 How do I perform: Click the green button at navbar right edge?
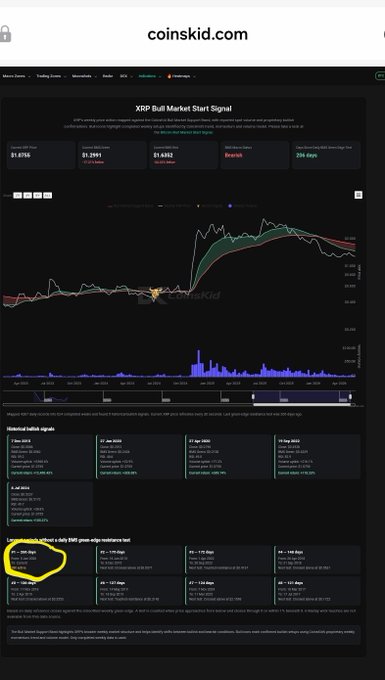[x=380, y=76]
